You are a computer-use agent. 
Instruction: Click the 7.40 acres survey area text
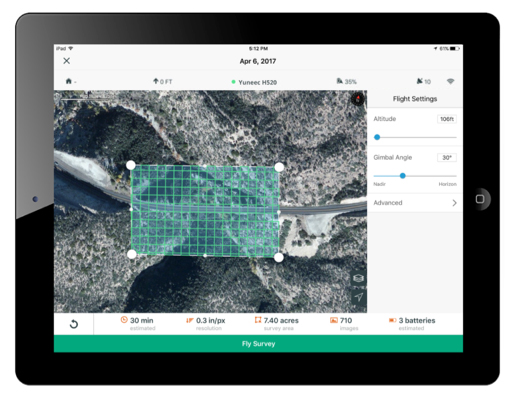(281, 320)
